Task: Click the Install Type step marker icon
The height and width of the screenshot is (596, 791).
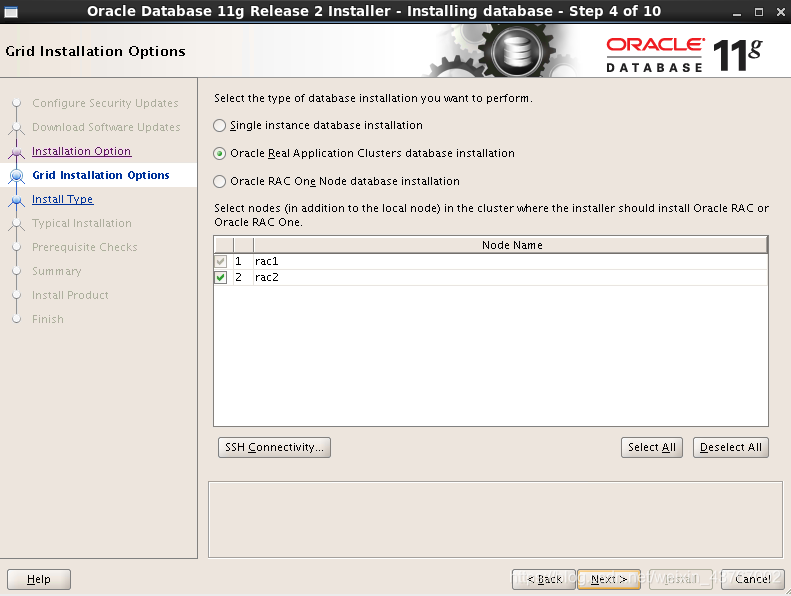Action: click(x=17, y=200)
